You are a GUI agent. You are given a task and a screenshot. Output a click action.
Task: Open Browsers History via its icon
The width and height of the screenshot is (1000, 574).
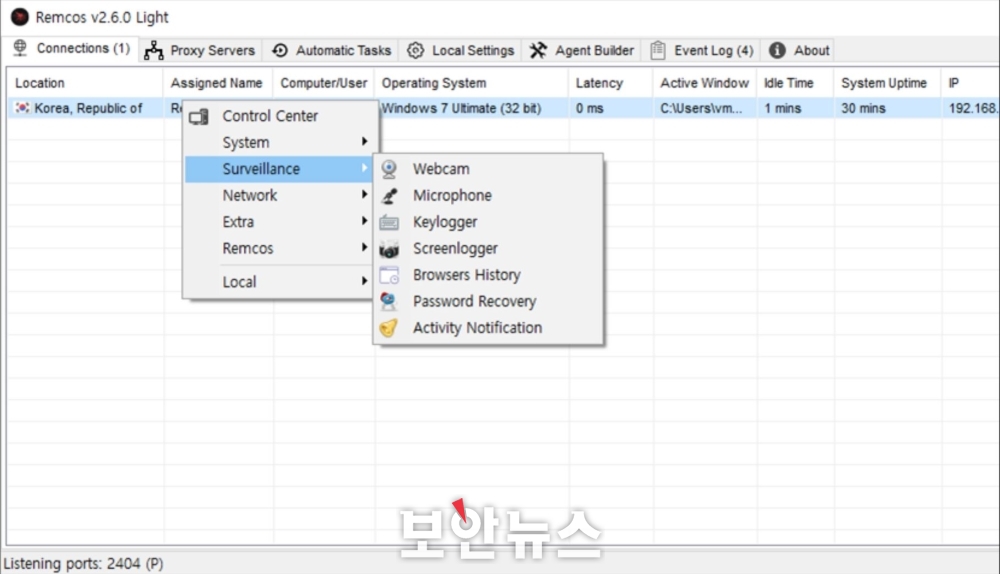(x=389, y=275)
